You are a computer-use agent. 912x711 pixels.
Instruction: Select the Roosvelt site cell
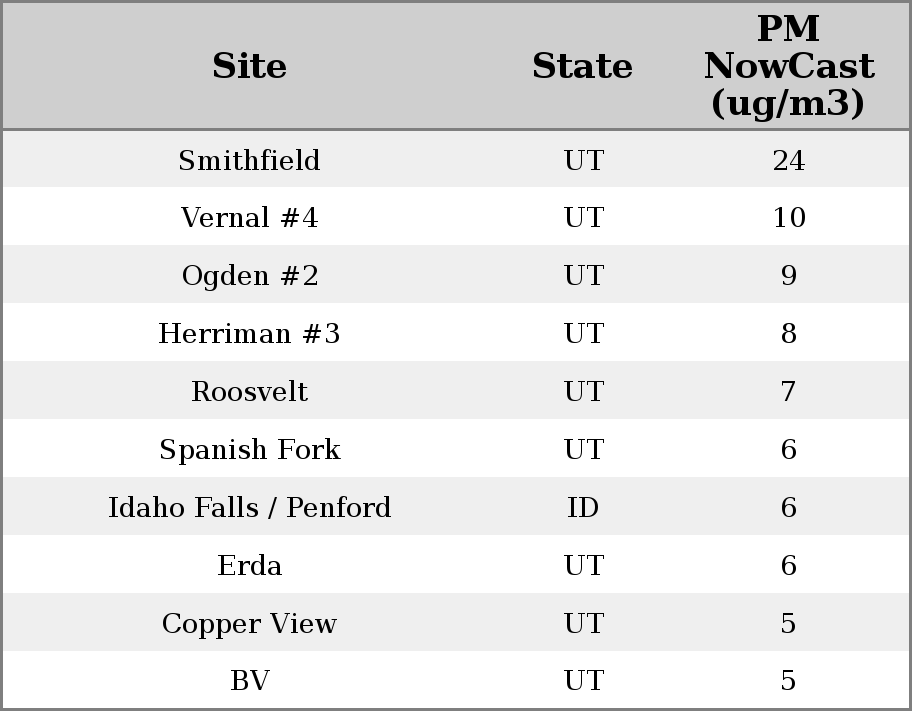click(249, 391)
